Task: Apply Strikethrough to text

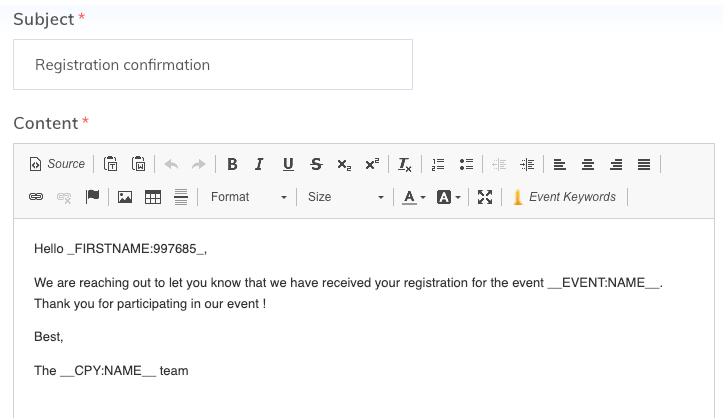Action: [316, 164]
